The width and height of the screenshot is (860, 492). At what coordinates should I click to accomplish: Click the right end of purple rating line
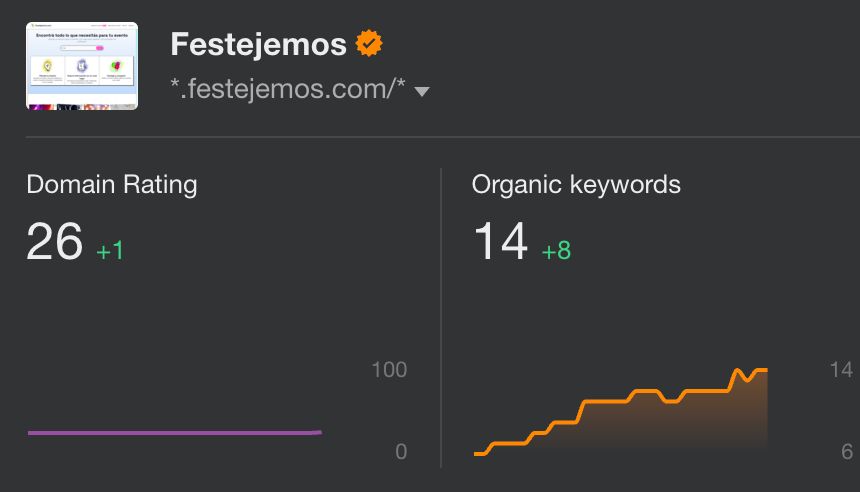(x=320, y=432)
